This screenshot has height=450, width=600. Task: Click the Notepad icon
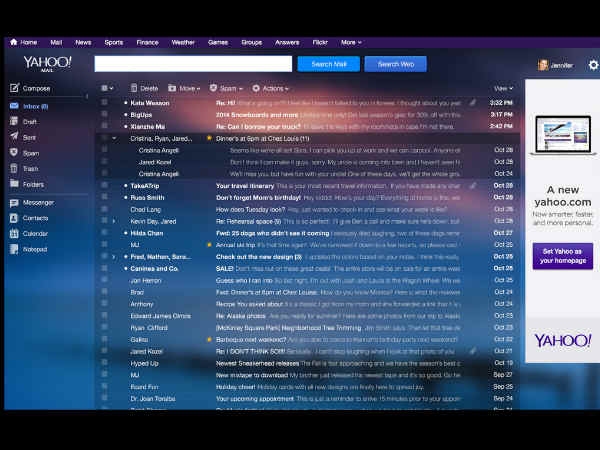click(14, 249)
